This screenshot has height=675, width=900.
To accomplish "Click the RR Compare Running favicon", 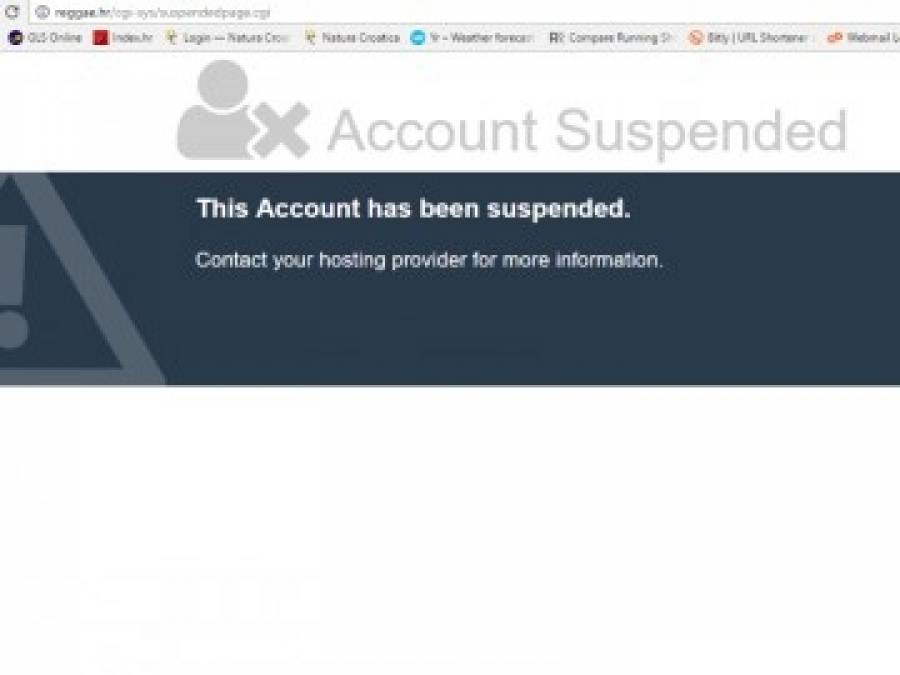I will [x=556, y=38].
